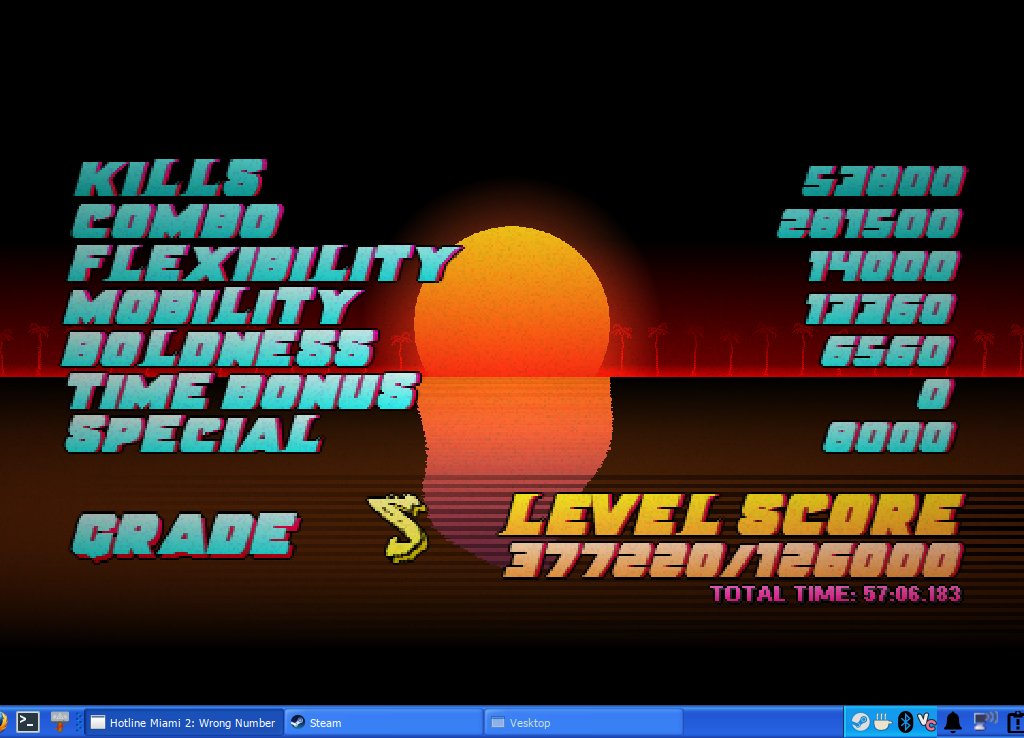Click the special score 8000
1024x738 pixels.
coord(889,437)
